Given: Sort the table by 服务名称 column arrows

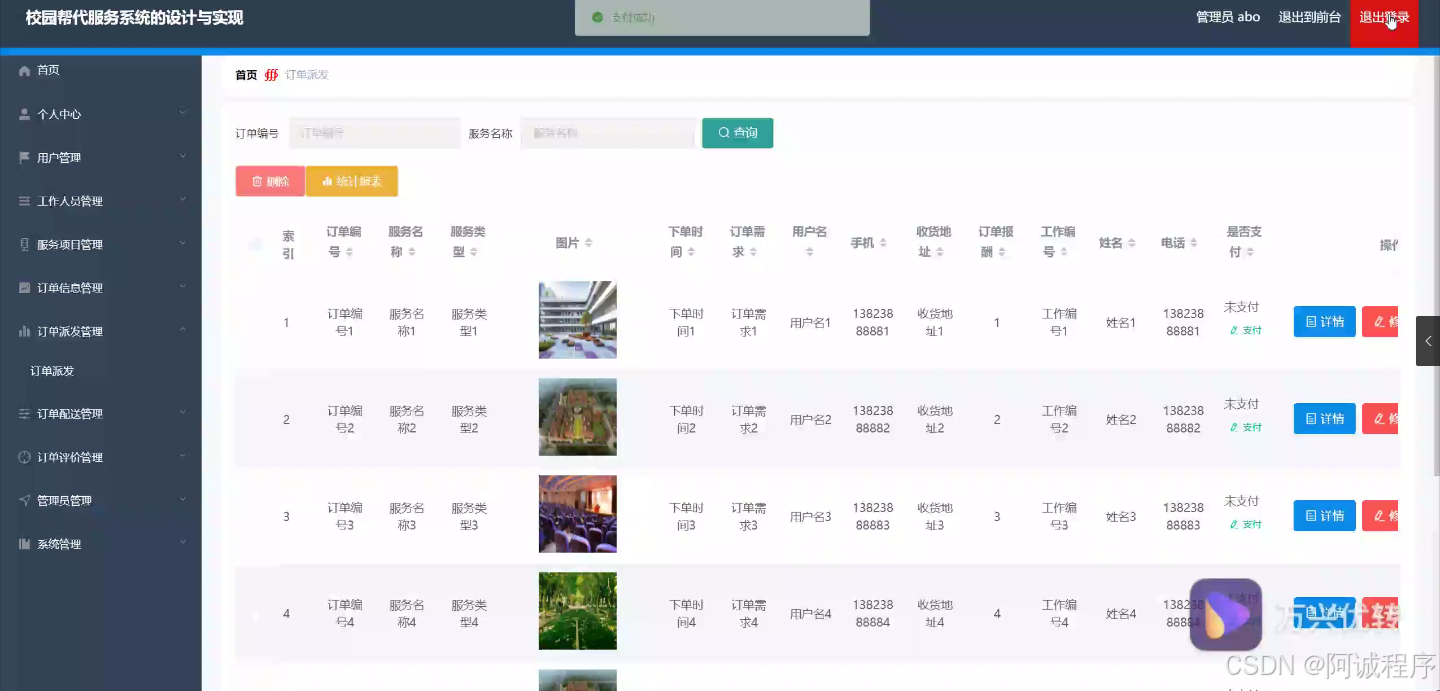Looking at the screenshot, I should point(412,253).
